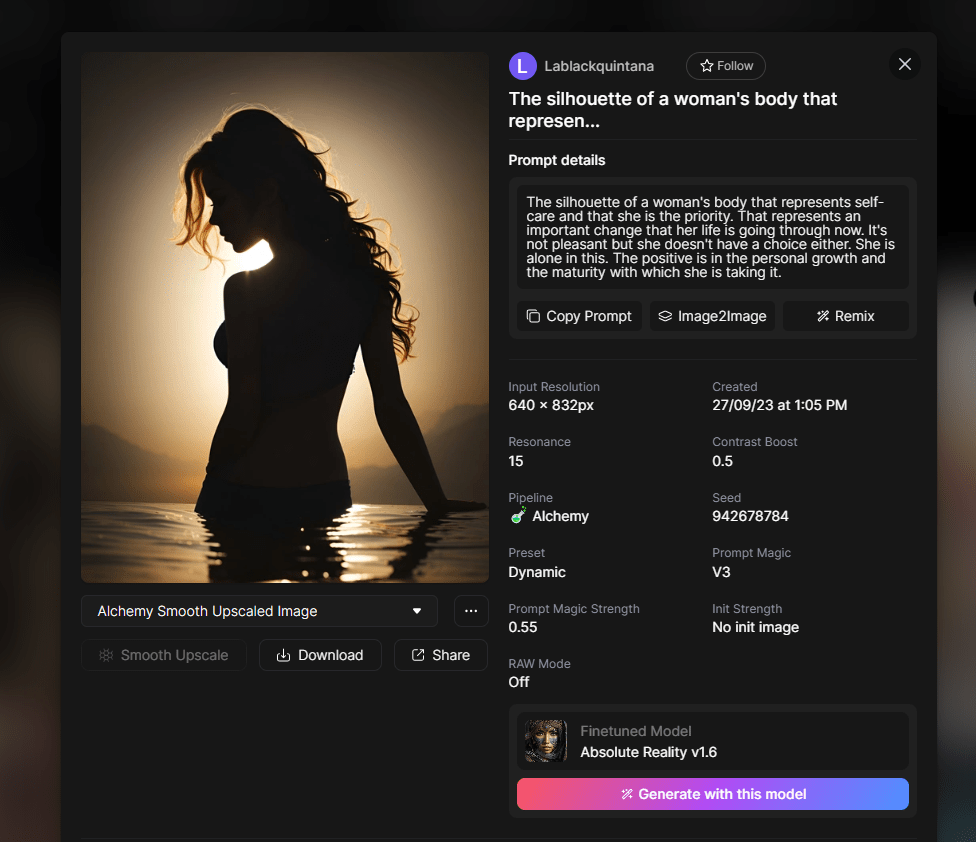Close the image details dialog
The height and width of the screenshot is (842, 976).
[x=904, y=65]
